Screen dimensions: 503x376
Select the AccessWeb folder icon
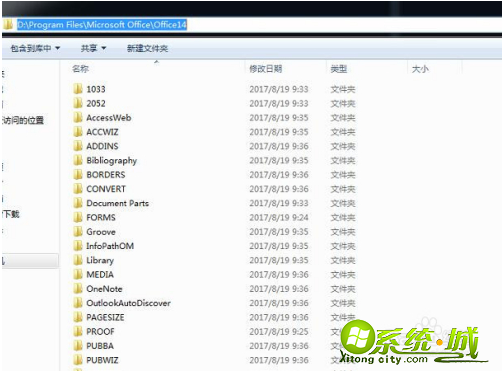click(x=78, y=118)
